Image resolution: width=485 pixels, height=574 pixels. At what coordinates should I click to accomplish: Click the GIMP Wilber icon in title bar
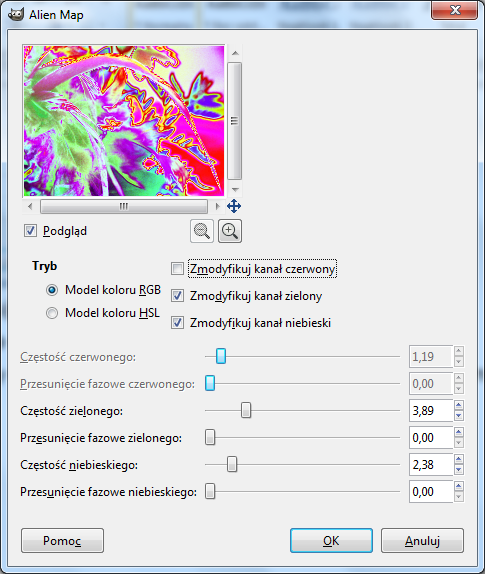pos(15,14)
